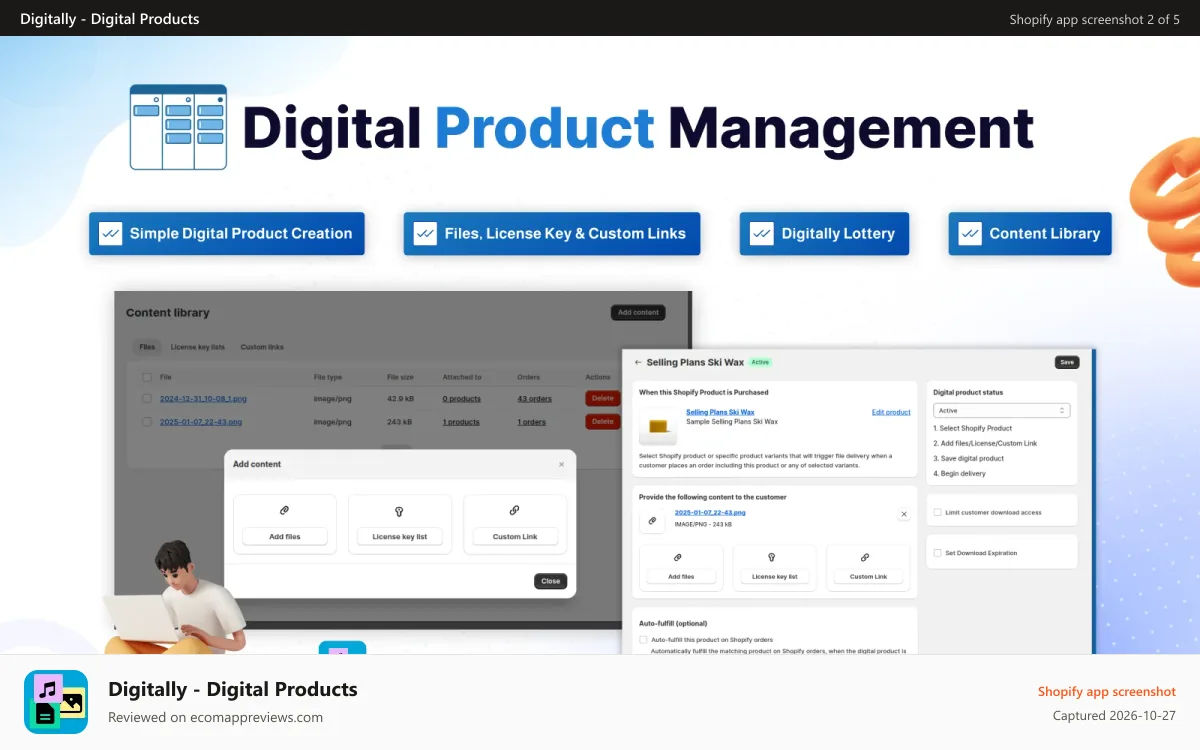1200x750 pixels.
Task: Click checkmark icon on Digitally Lottery badge
Action: [761, 233]
